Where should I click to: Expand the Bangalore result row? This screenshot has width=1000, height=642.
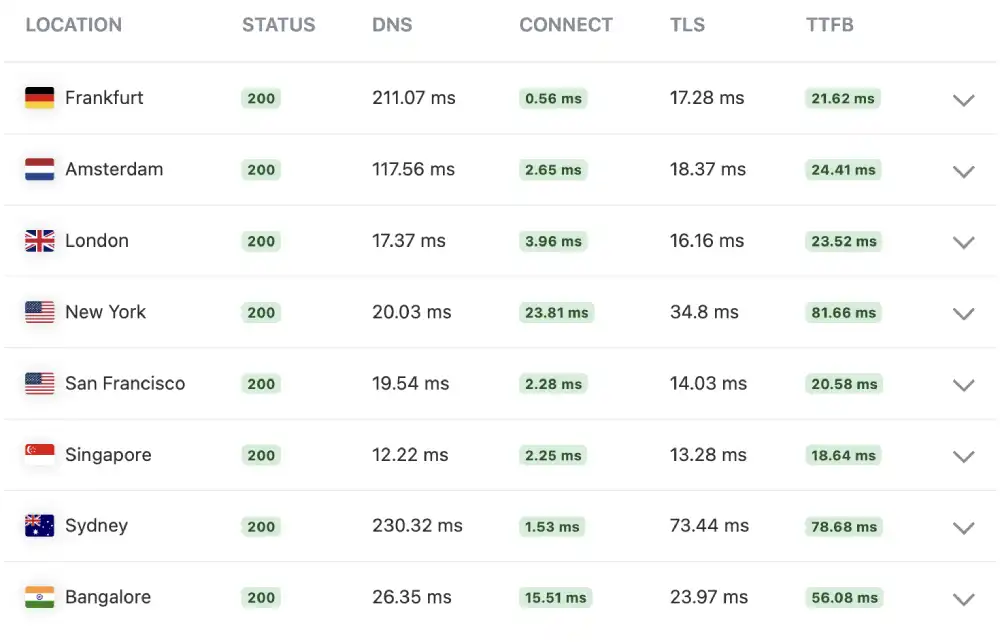click(963, 599)
